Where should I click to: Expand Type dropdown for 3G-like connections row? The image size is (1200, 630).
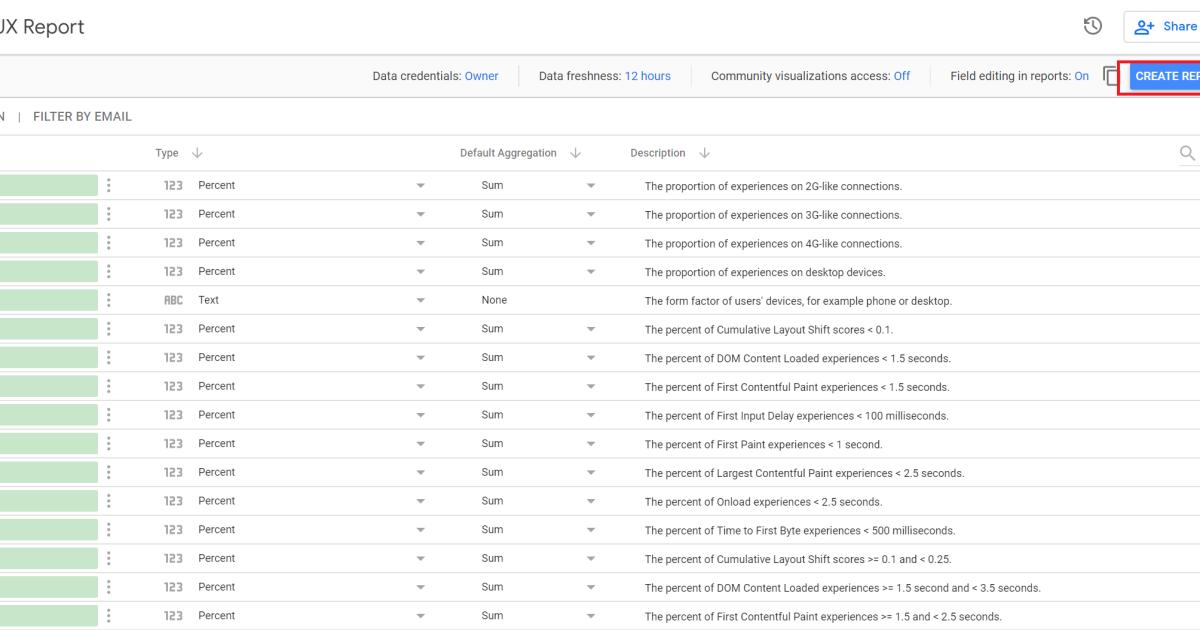(x=420, y=214)
